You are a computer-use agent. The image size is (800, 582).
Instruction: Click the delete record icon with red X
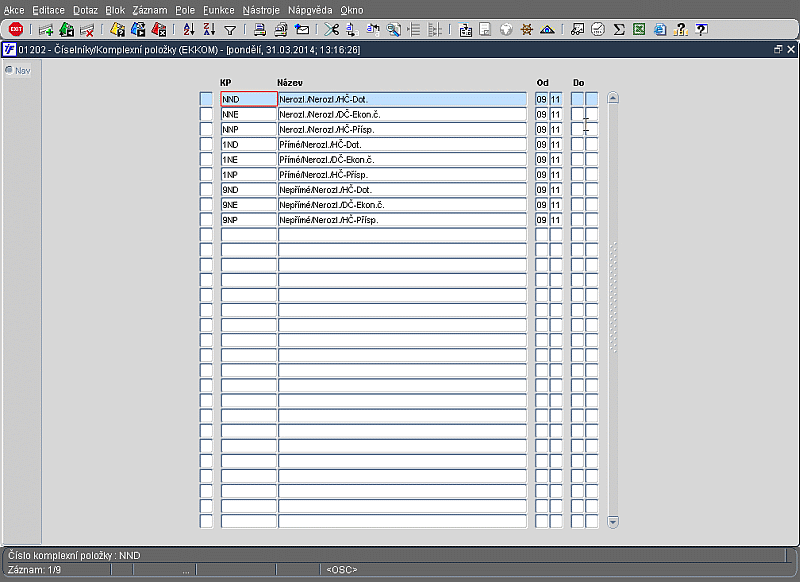pyautogui.click(x=87, y=30)
